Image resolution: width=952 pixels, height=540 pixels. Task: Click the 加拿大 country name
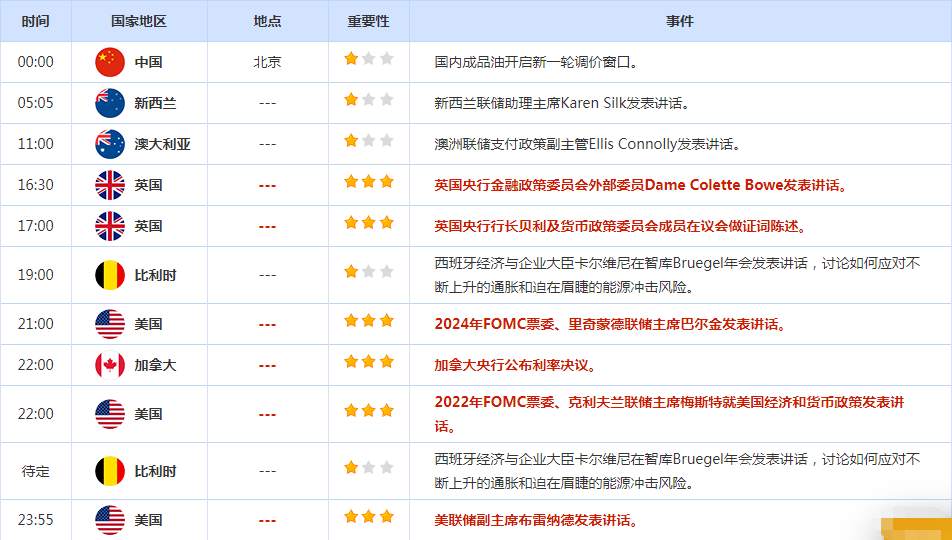[x=155, y=365]
